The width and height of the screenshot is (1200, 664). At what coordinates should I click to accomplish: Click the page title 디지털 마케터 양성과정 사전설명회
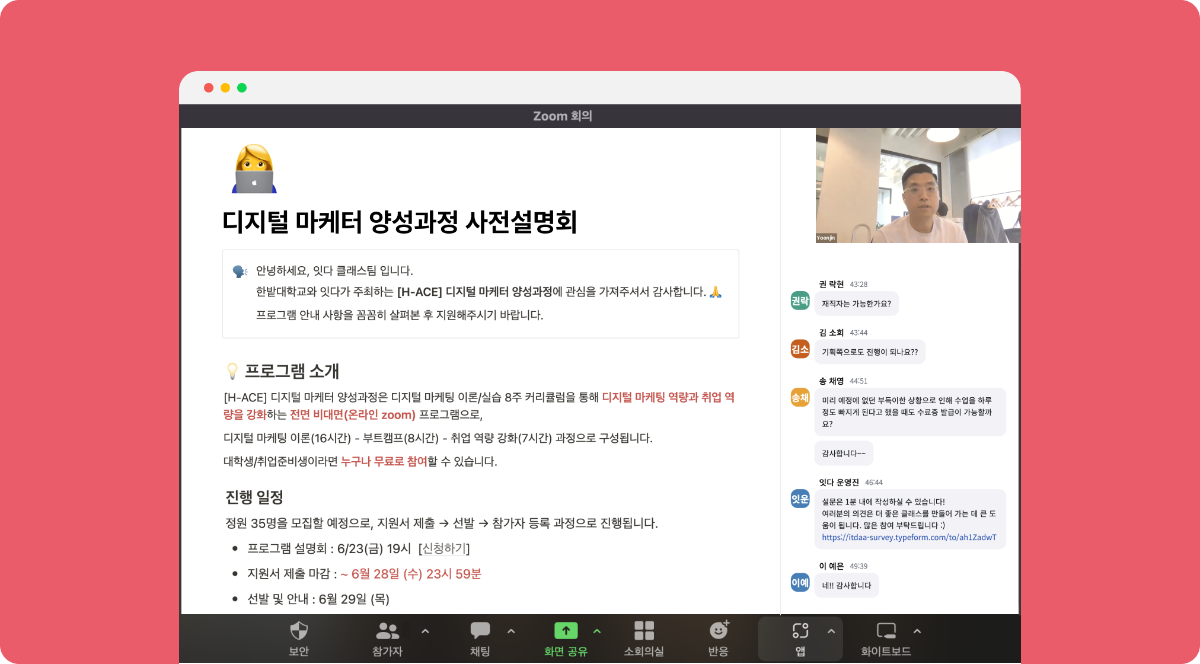coord(400,221)
